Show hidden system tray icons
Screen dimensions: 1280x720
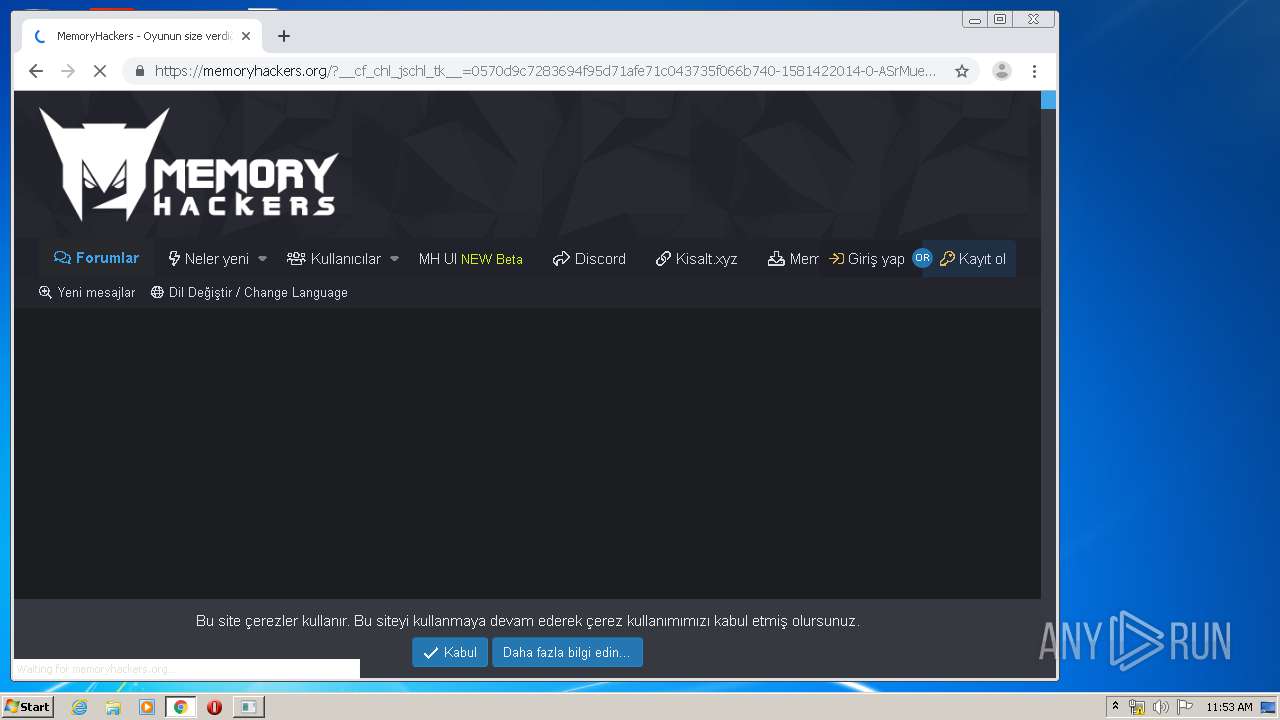pyautogui.click(x=1115, y=707)
